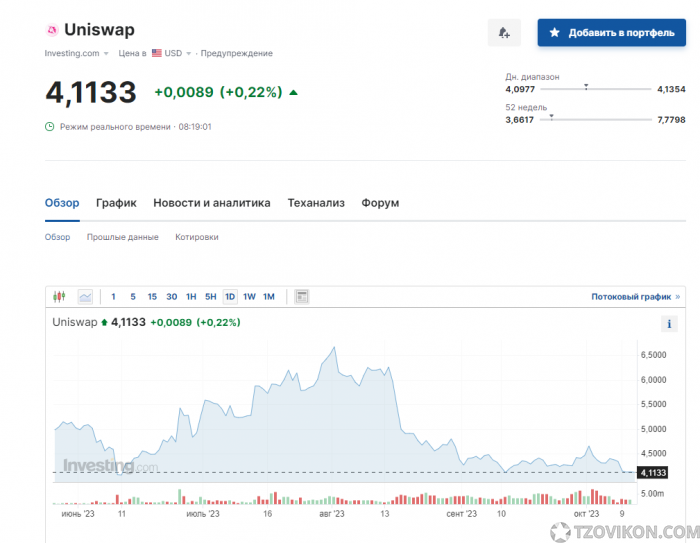Click the star icon in the add-to-portfolio button
This screenshot has width=700, height=543.
tap(554, 33)
